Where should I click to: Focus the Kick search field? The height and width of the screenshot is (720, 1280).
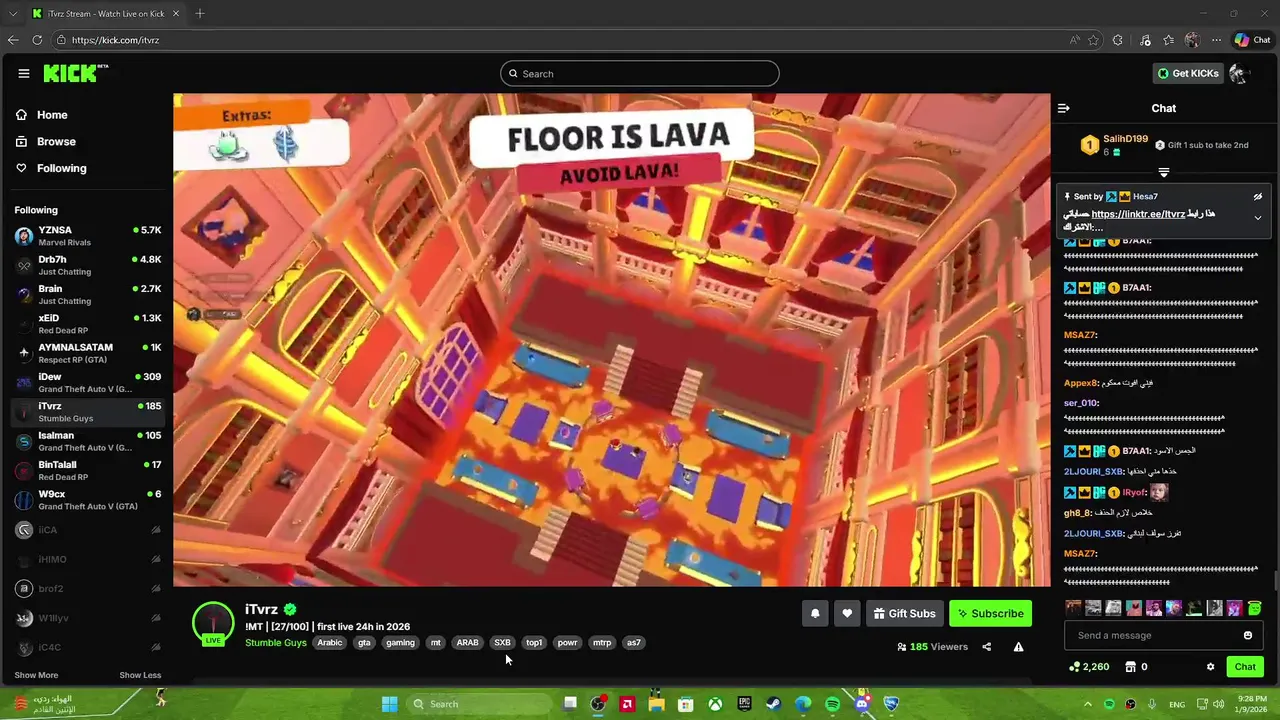(x=640, y=73)
